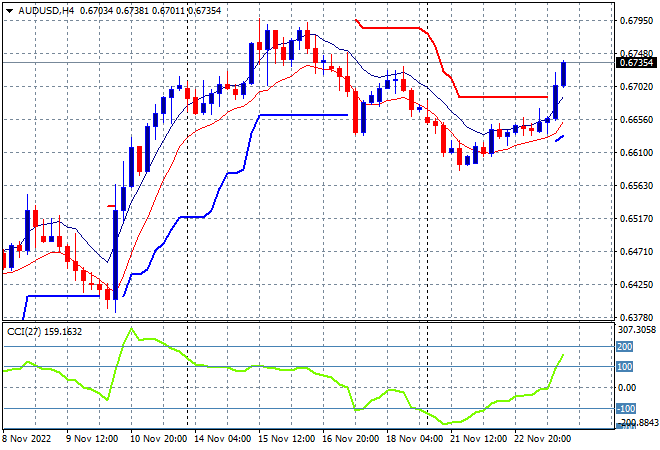Click the 0.65630 price axis label
The image size is (660, 450).
[636, 186]
